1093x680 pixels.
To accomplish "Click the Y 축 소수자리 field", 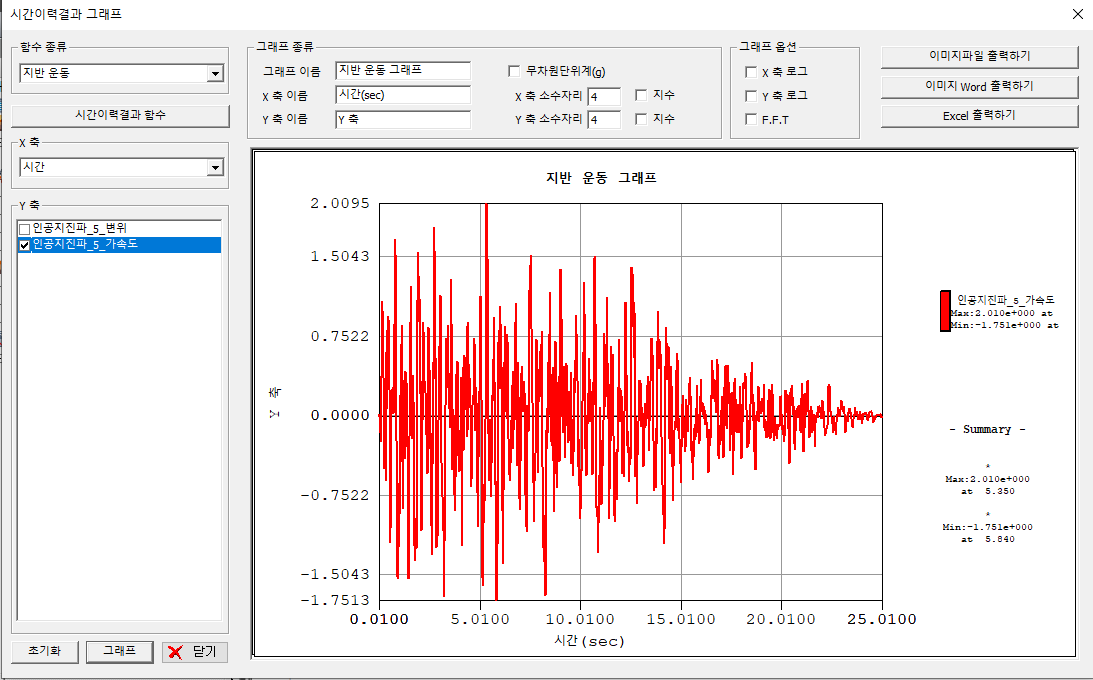I will point(604,120).
